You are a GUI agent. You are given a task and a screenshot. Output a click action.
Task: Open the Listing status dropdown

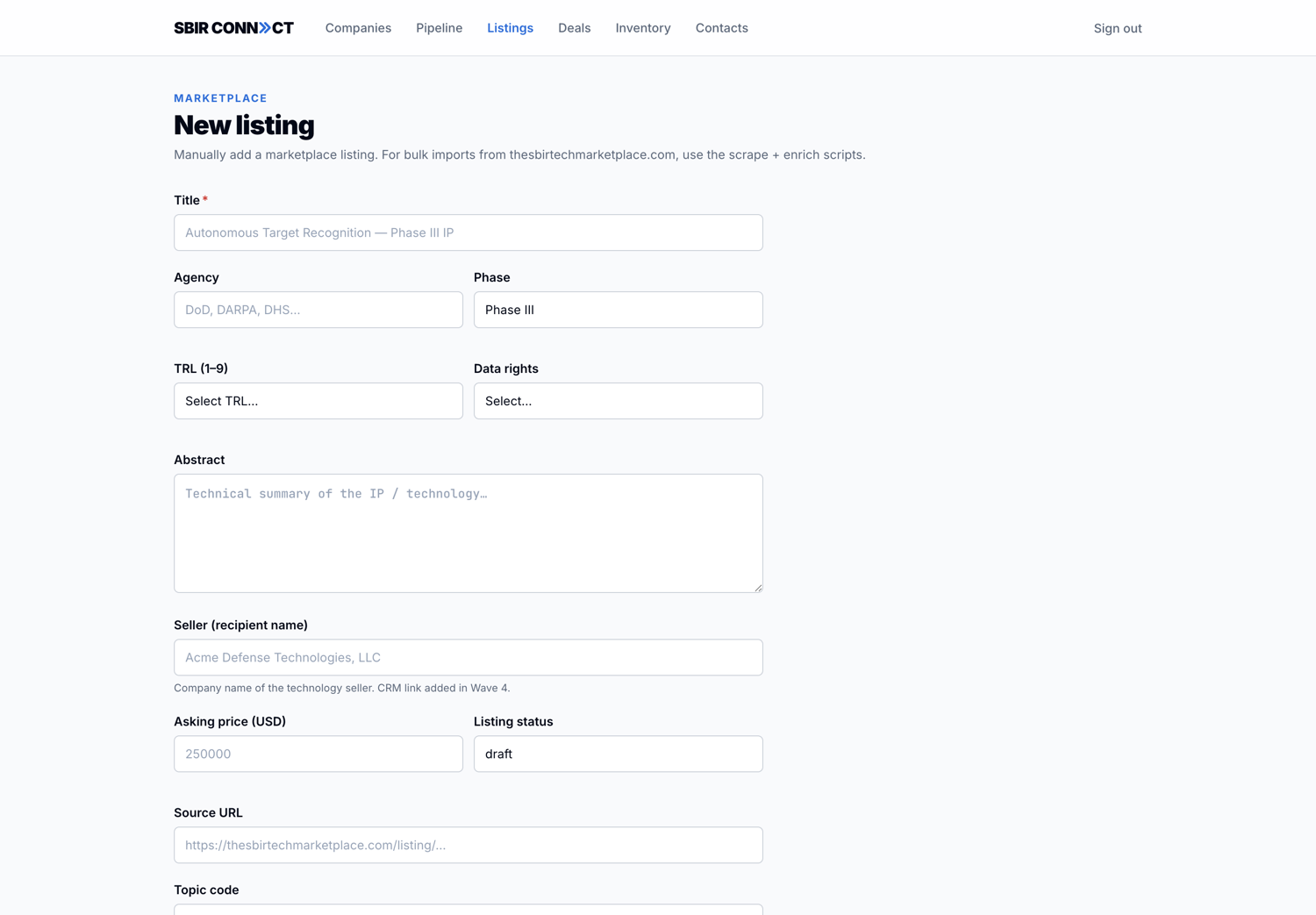[x=619, y=754]
